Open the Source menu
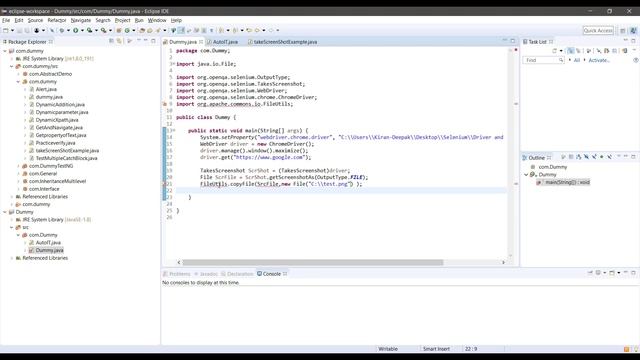640x360 pixels. click(35, 20)
